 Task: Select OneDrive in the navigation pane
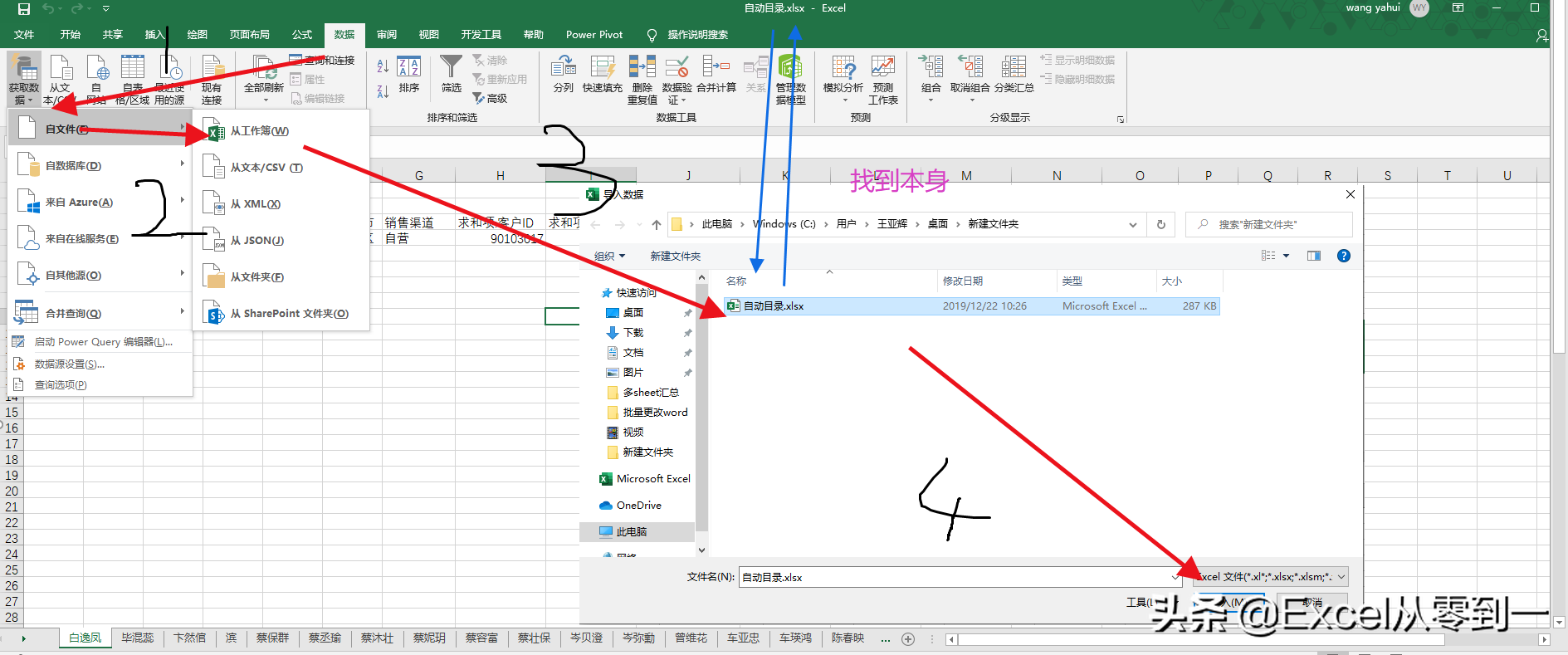638,506
